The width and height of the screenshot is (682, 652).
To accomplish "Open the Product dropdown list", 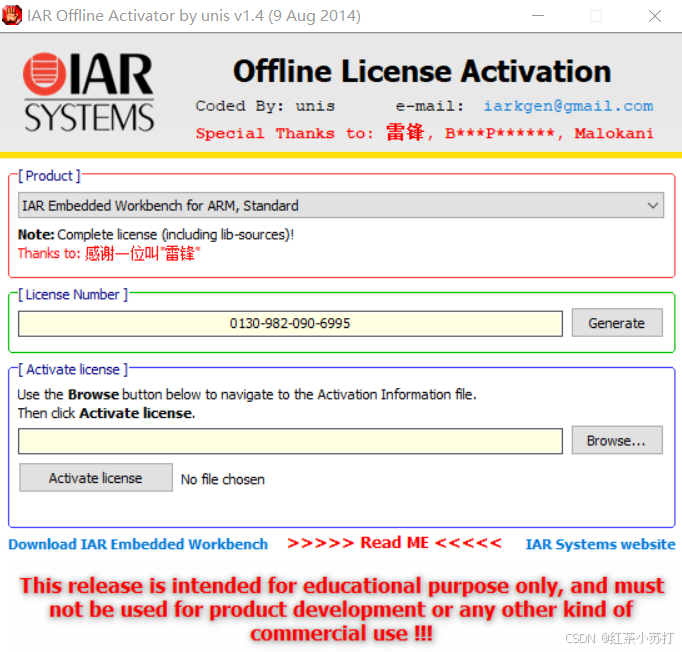I will point(341,205).
